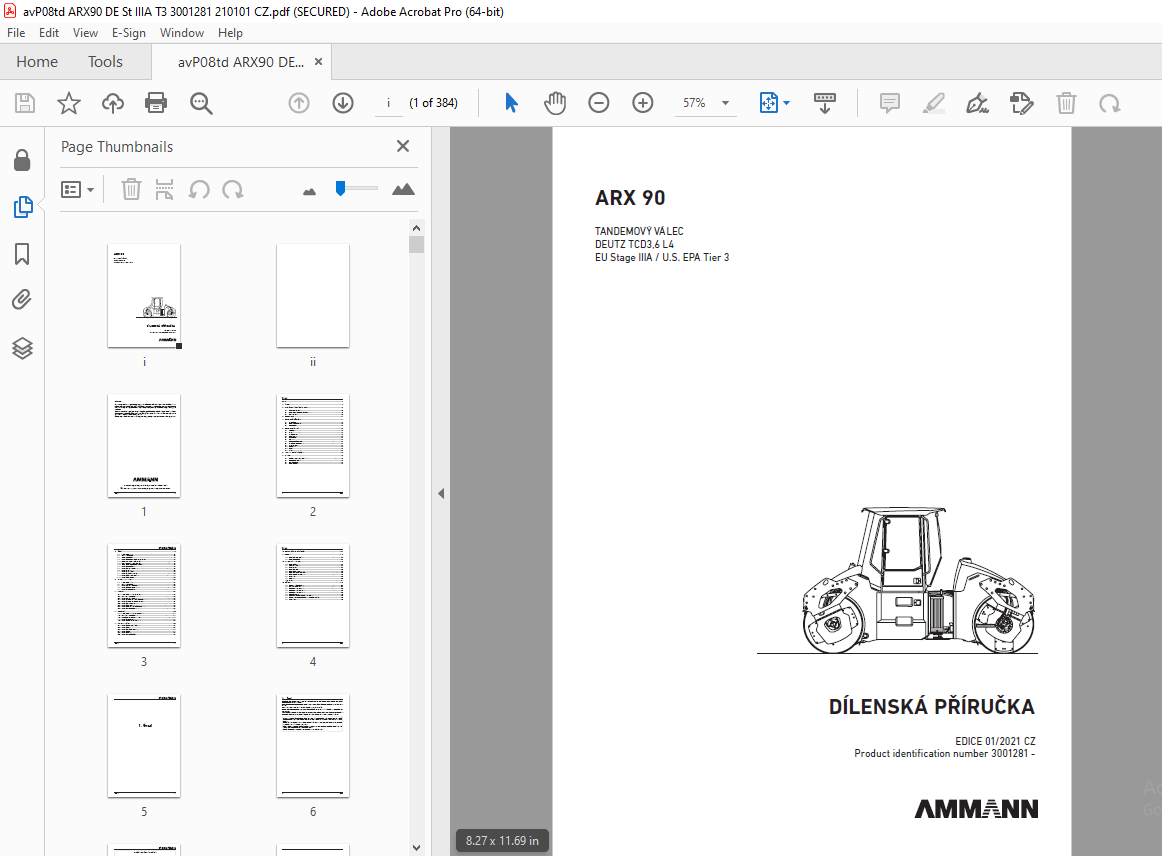Open the zoom percentage dropdown arrow
This screenshot has height=856, width=1162.
point(726,103)
